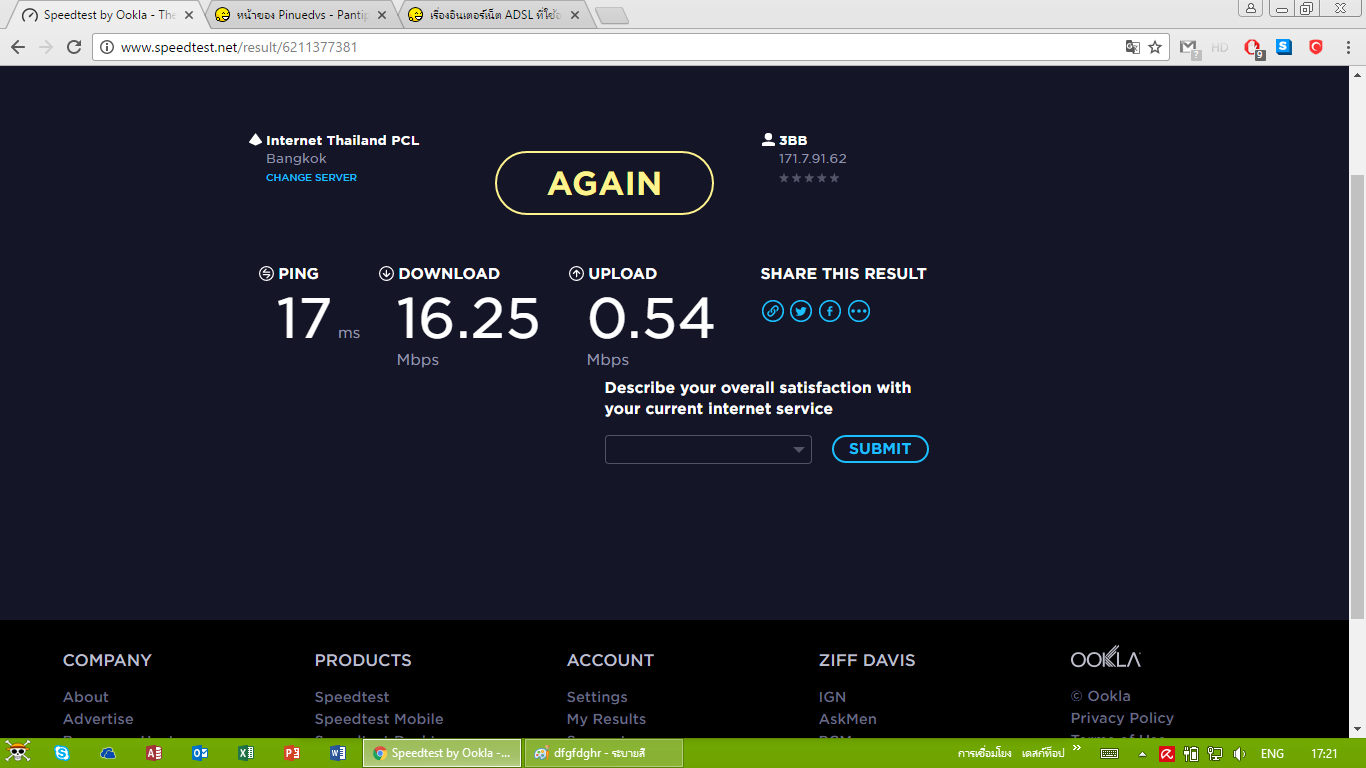Image resolution: width=1366 pixels, height=768 pixels.
Task: Click the AGAIN button to rerun test
Action: coord(604,183)
